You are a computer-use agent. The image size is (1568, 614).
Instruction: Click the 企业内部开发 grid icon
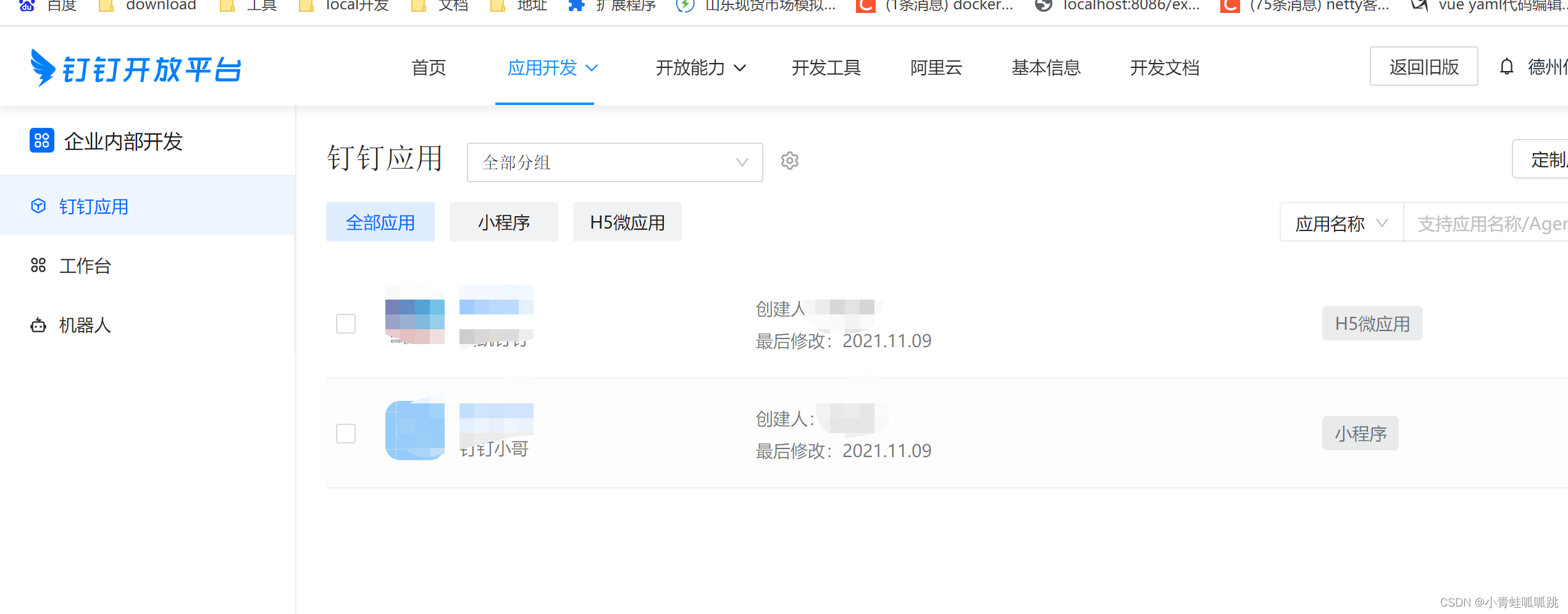pyautogui.click(x=41, y=141)
